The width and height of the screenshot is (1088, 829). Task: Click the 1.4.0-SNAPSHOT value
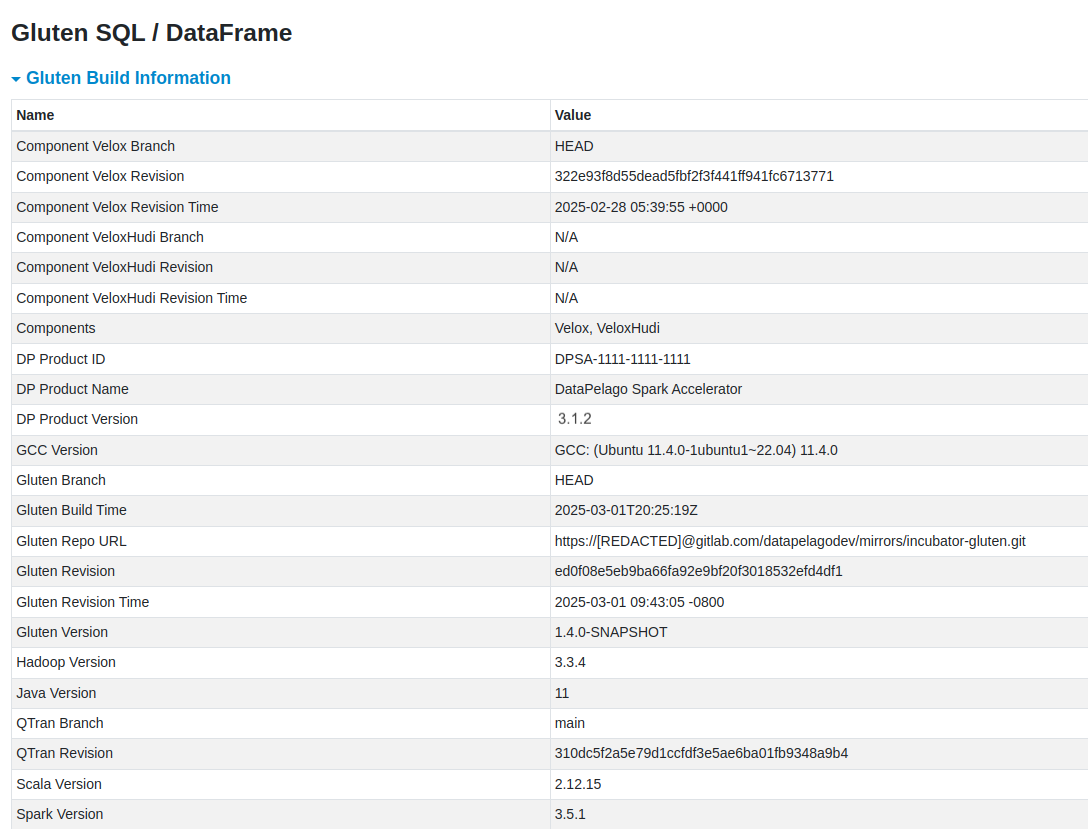coord(611,632)
